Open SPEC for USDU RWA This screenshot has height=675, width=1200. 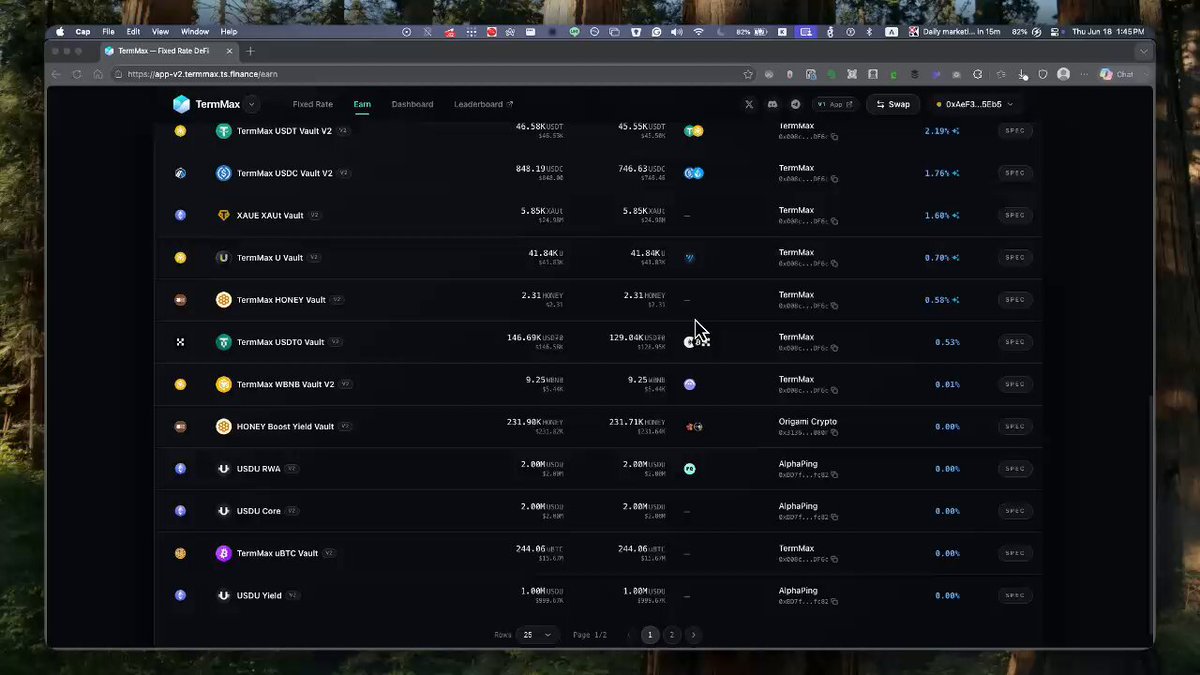[1015, 468]
